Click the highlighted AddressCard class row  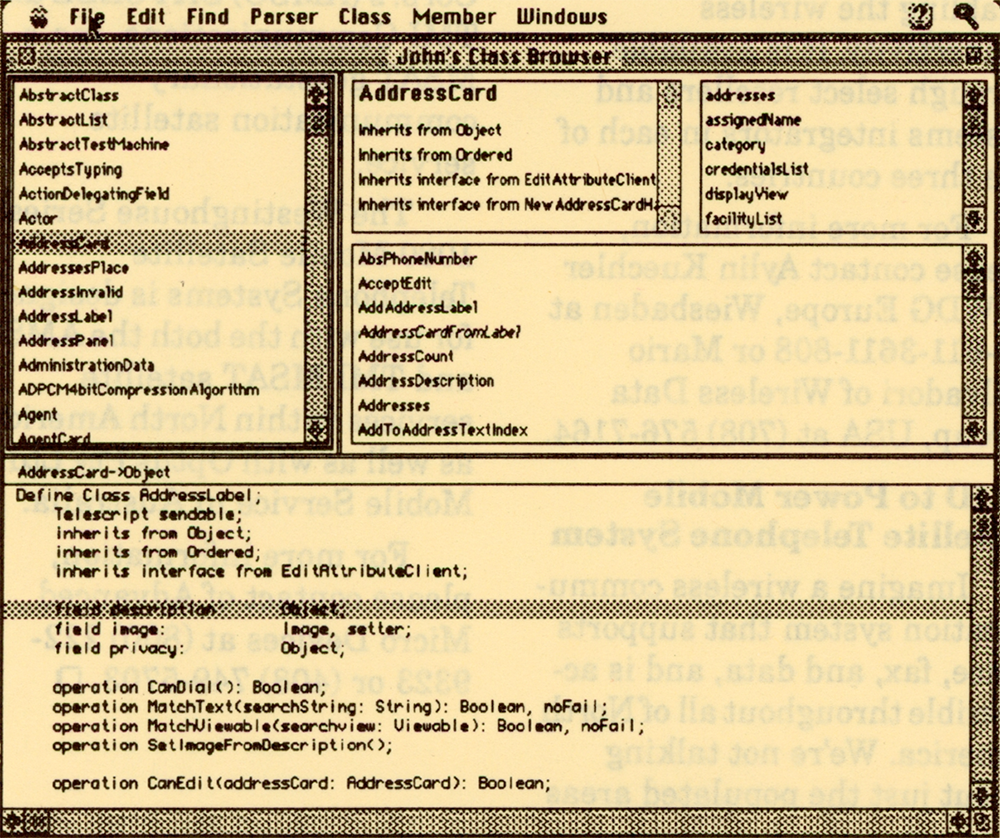pyautogui.click(x=159, y=243)
